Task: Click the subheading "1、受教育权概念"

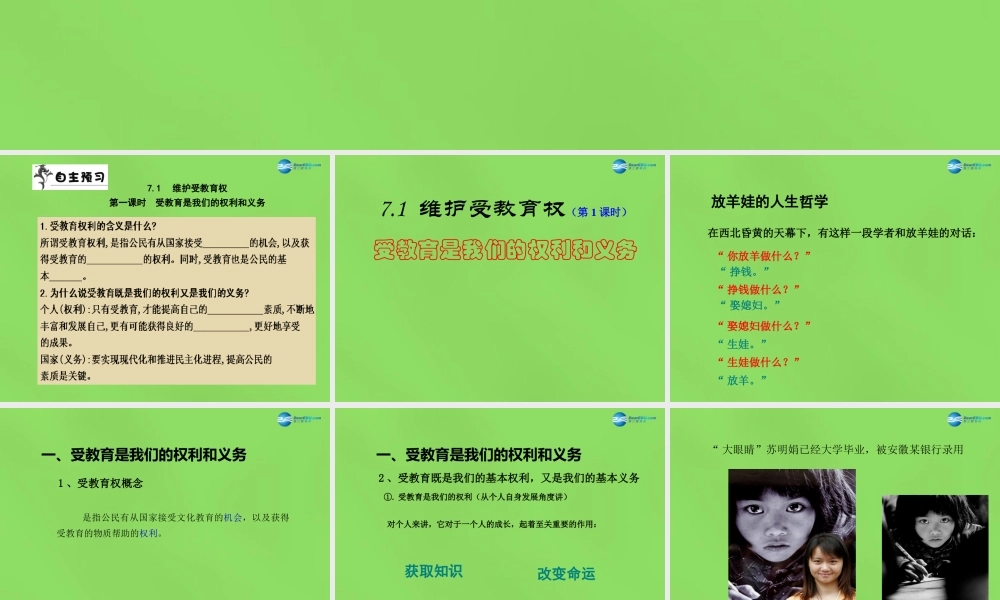Action: coord(100,483)
